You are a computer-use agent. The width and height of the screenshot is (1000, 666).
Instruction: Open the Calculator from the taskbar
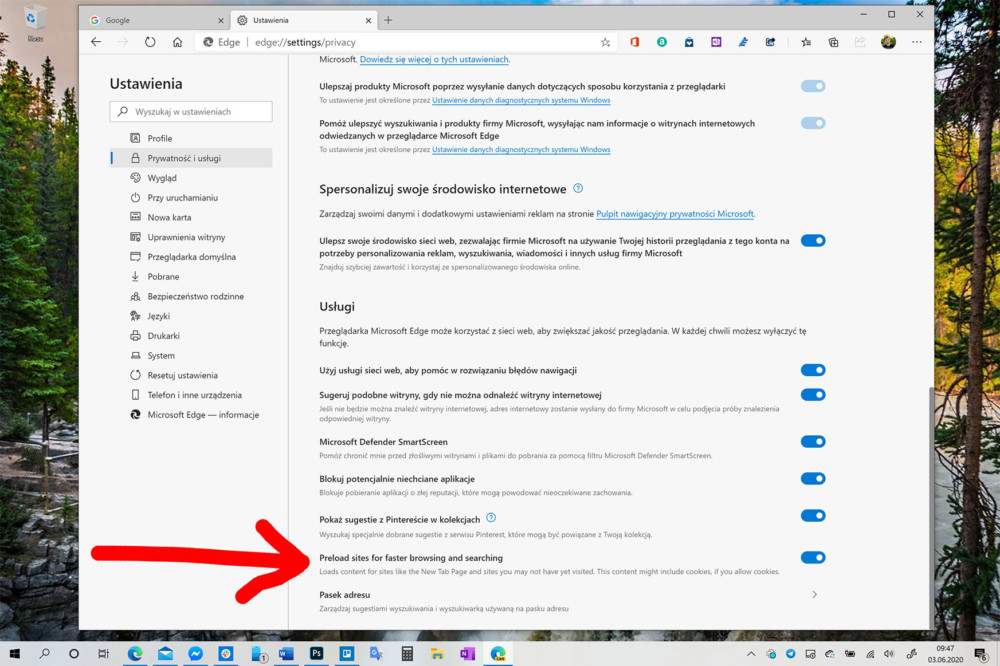tap(407, 653)
